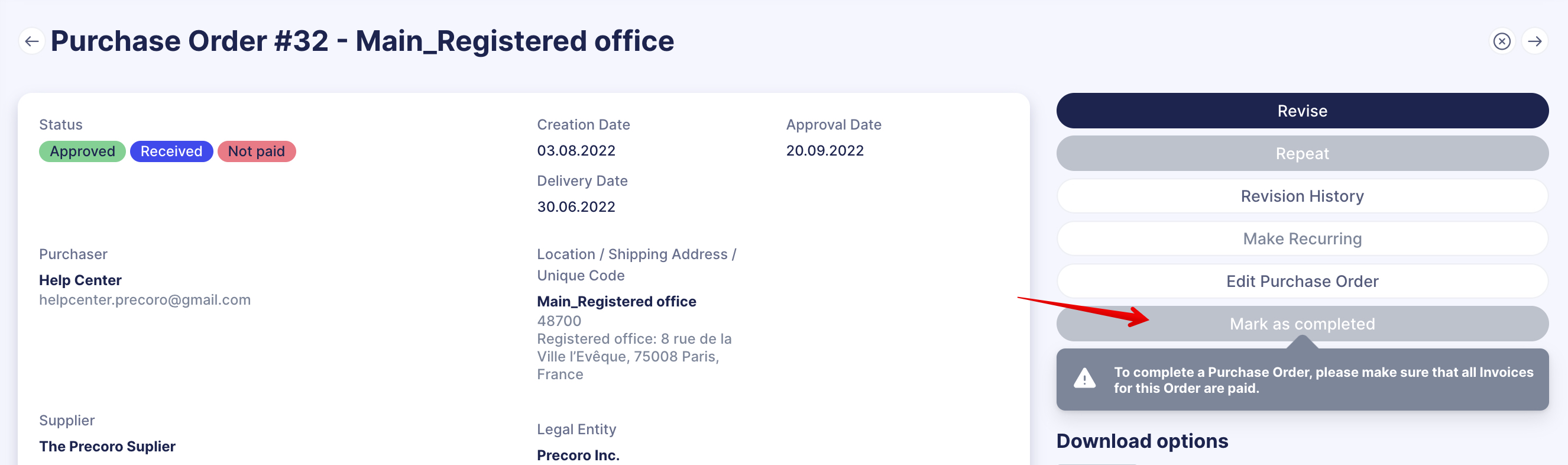Click the Received status badge
This screenshot has height=465, width=1568.
(x=171, y=151)
